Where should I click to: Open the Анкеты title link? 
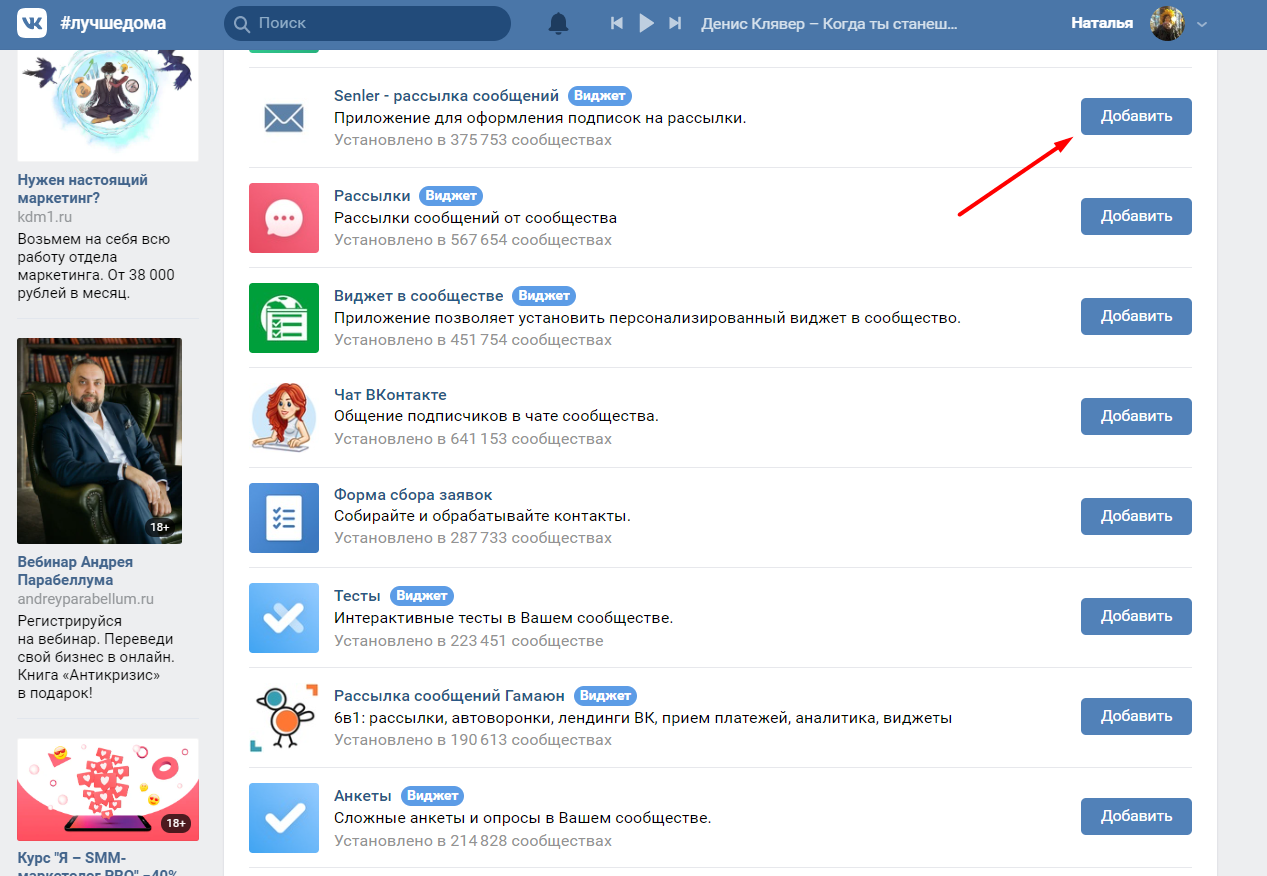tap(363, 796)
